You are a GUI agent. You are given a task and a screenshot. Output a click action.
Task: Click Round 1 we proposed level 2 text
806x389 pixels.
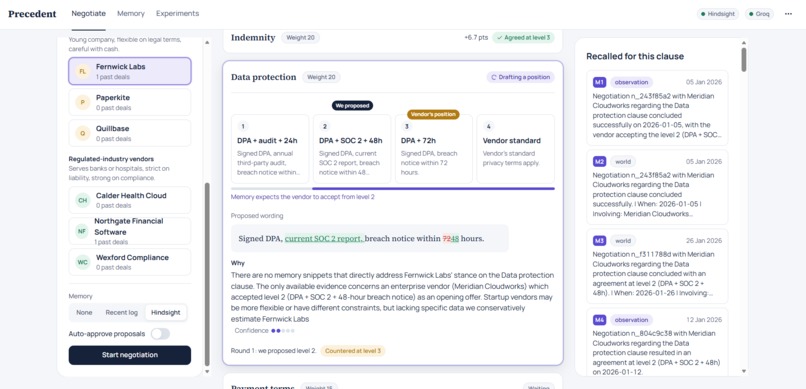click(273, 351)
